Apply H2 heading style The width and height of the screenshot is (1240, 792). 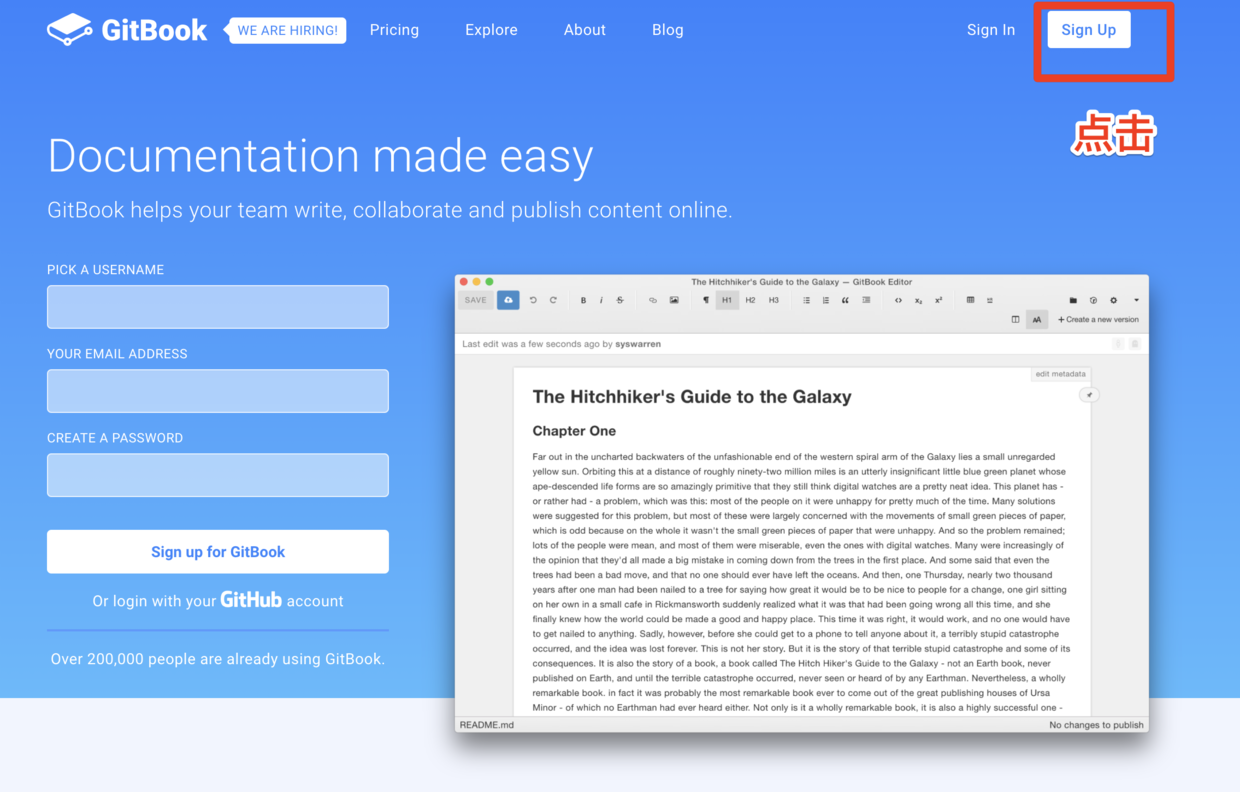pyautogui.click(x=750, y=300)
